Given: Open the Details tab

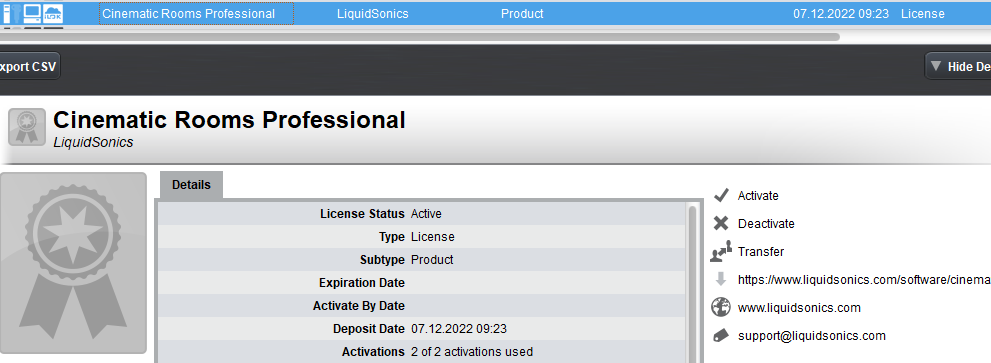Looking at the screenshot, I should pyautogui.click(x=191, y=185).
